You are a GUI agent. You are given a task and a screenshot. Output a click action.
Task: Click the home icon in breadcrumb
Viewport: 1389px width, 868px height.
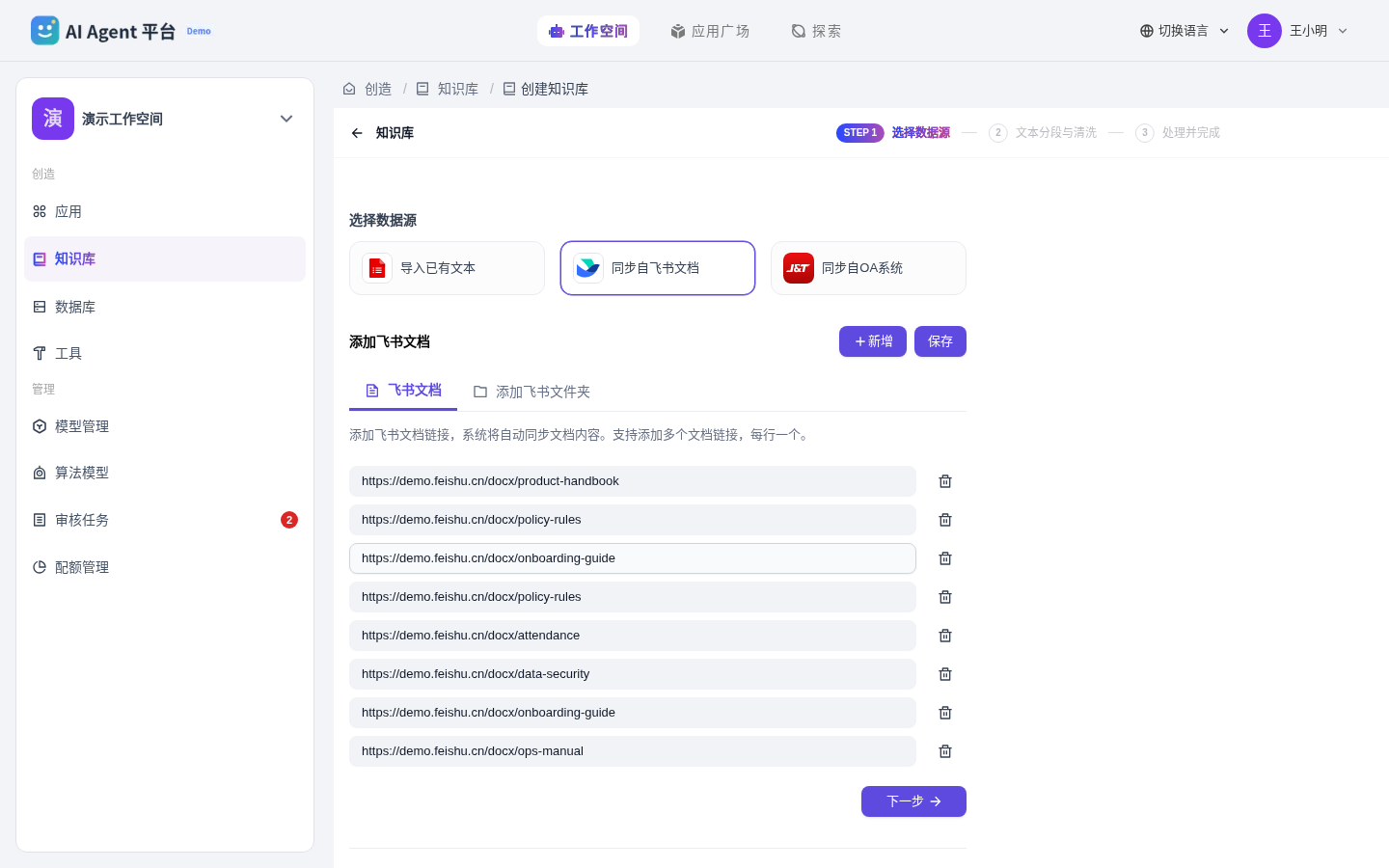pos(349,89)
